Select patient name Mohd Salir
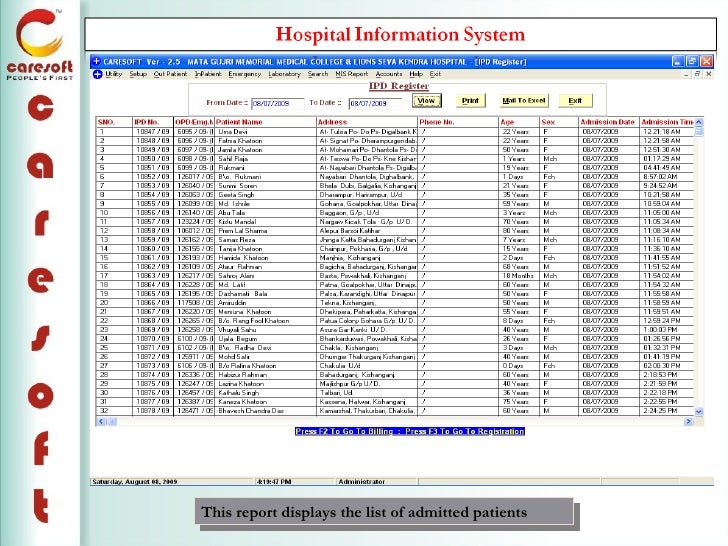 pyautogui.click(x=234, y=357)
